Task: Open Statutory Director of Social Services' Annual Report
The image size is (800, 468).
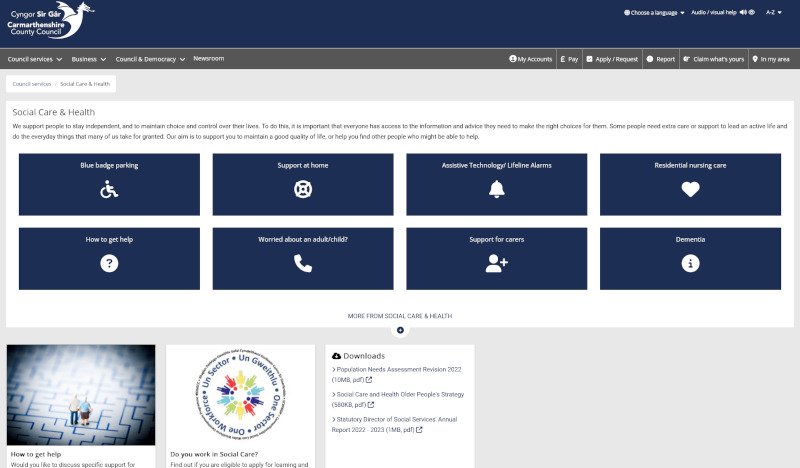Action: point(394,425)
